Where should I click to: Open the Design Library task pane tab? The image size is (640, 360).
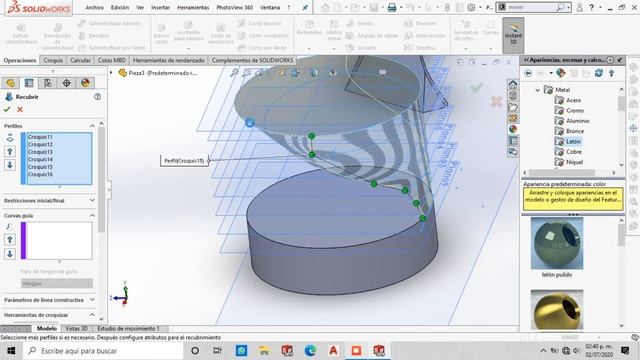pyautogui.click(x=513, y=96)
